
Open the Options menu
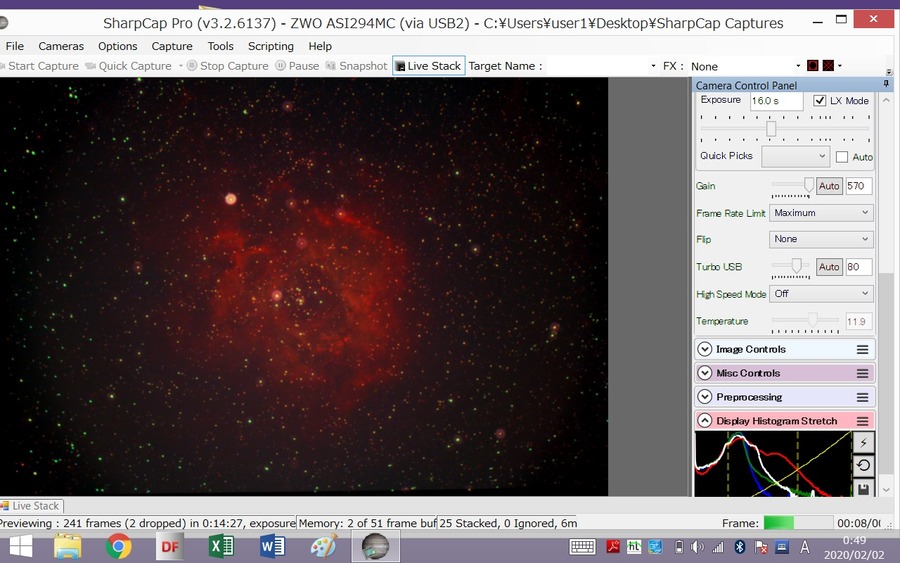tap(117, 46)
